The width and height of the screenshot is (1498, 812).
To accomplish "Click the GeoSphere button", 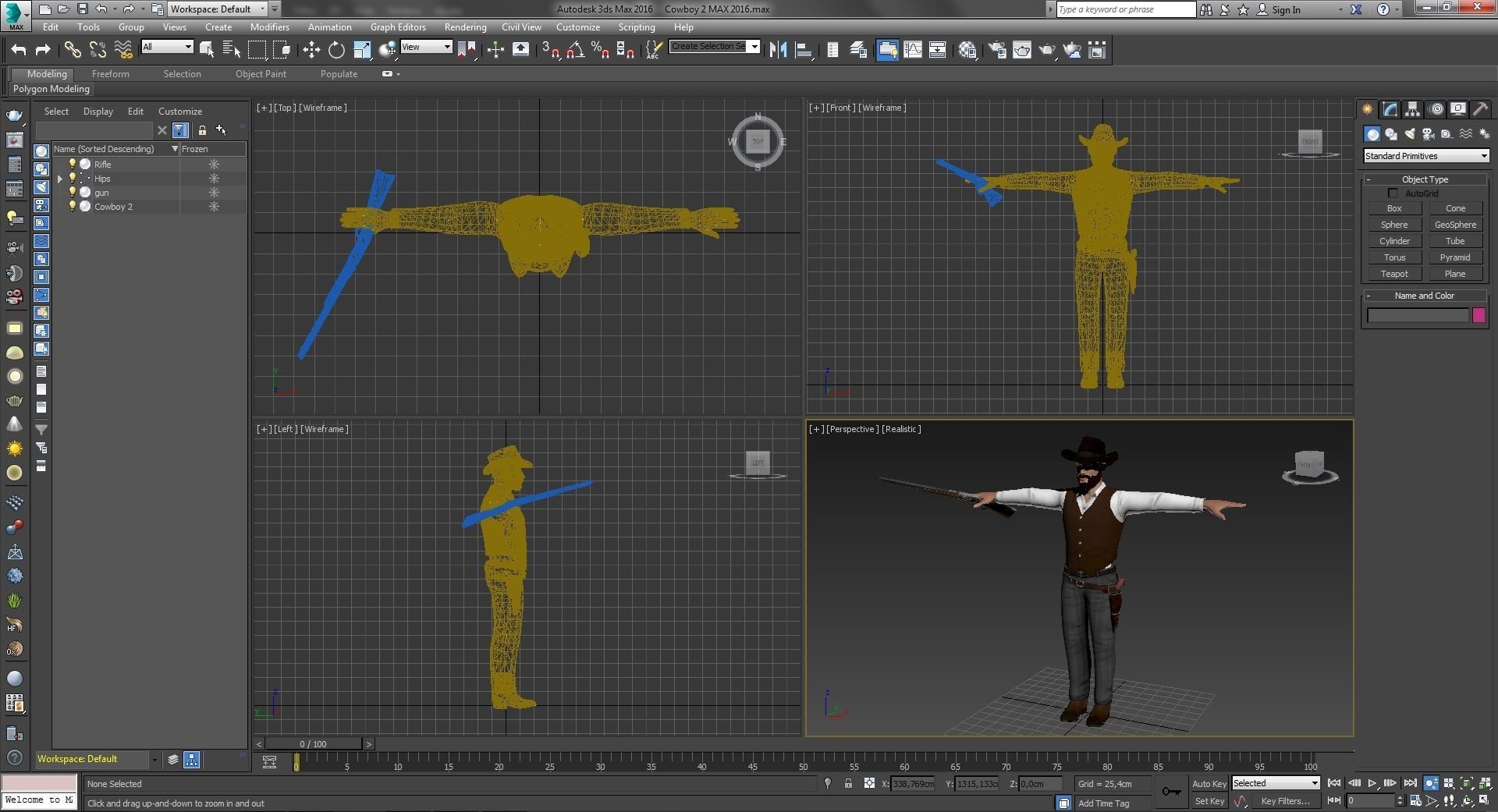I will click(x=1455, y=225).
